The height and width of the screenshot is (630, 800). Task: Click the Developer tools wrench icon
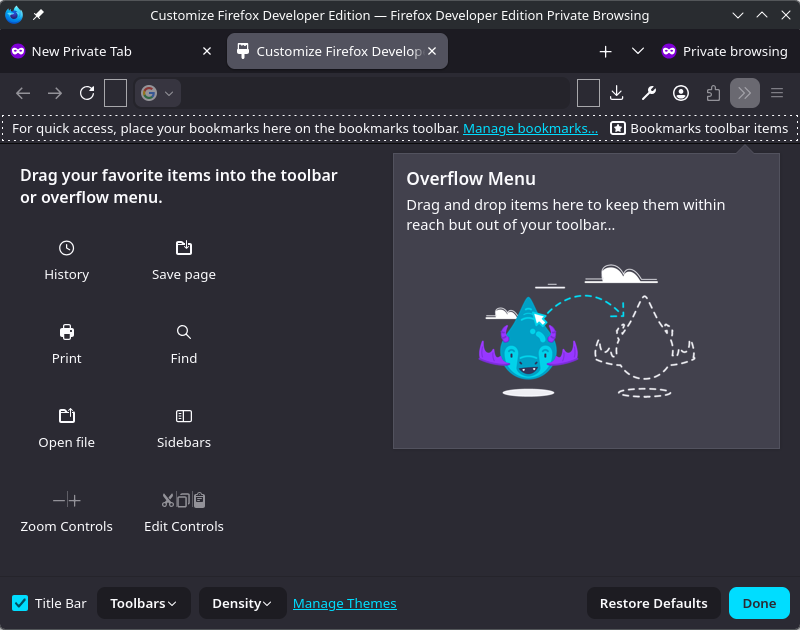tap(649, 93)
